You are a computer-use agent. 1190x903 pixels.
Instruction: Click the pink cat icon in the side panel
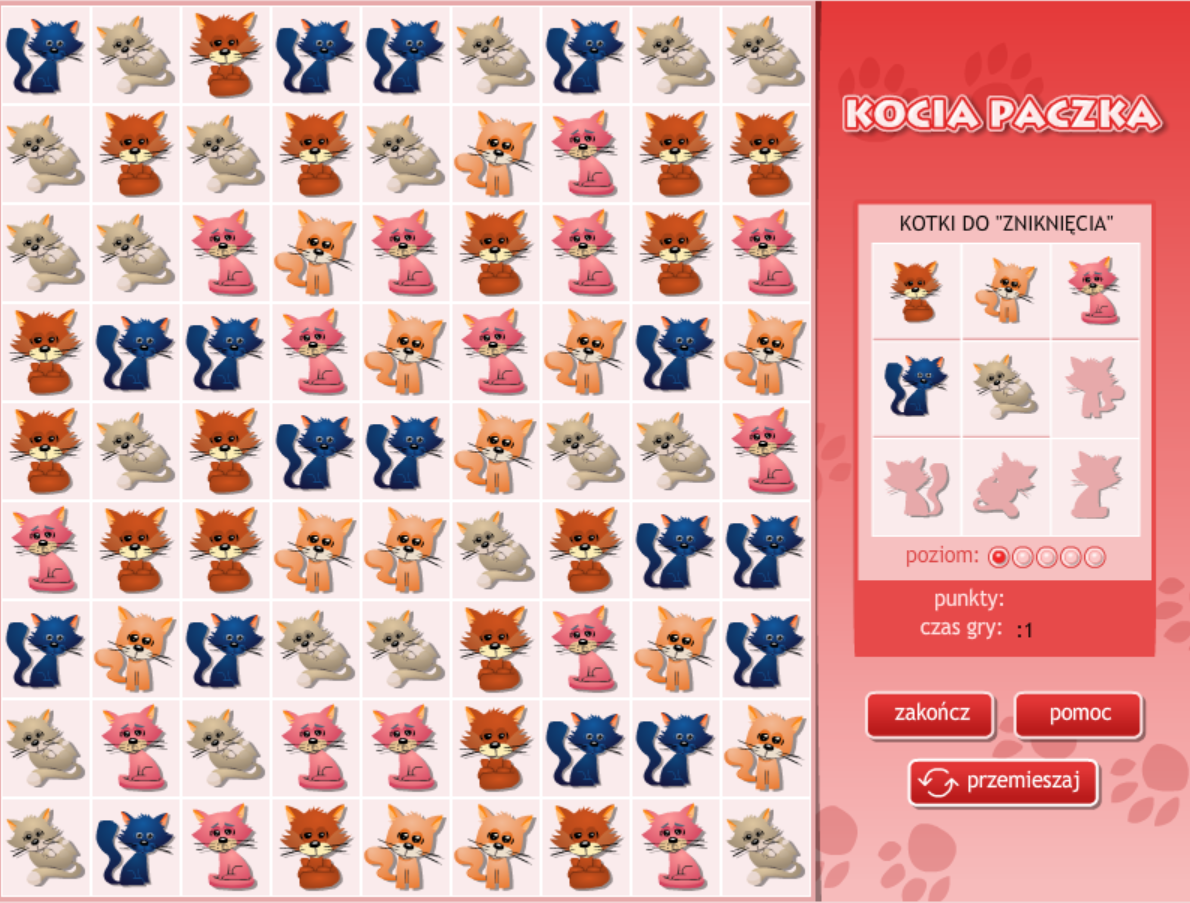pos(1095,291)
